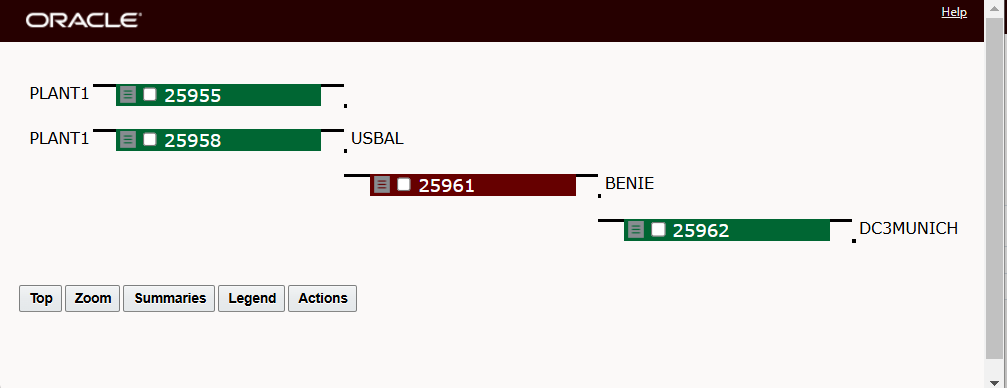Click the scrollbar down arrow
The width and height of the screenshot is (1007, 388).
pyautogui.click(x=994, y=383)
